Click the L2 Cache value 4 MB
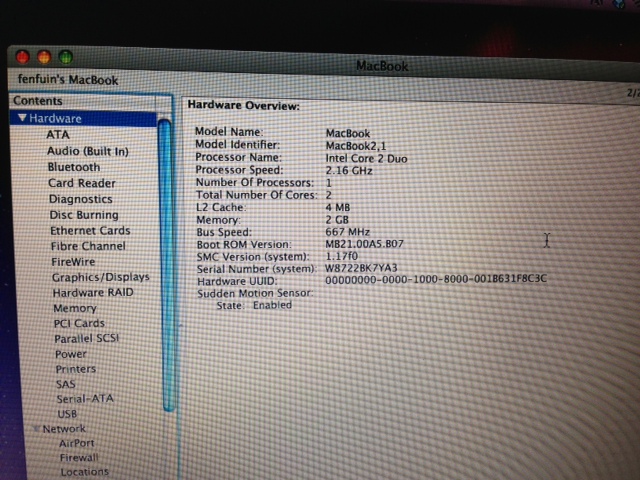 tap(338, 207)
